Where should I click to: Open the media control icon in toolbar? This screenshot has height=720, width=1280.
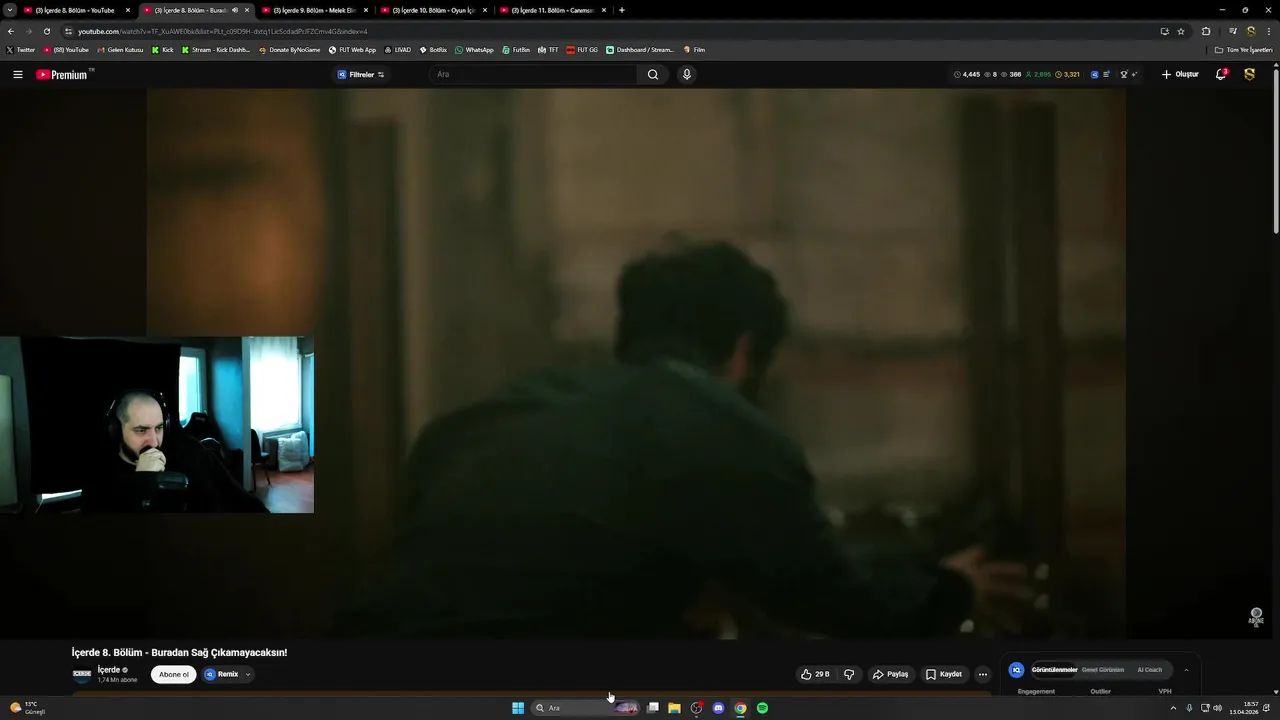pos(1233,31)
